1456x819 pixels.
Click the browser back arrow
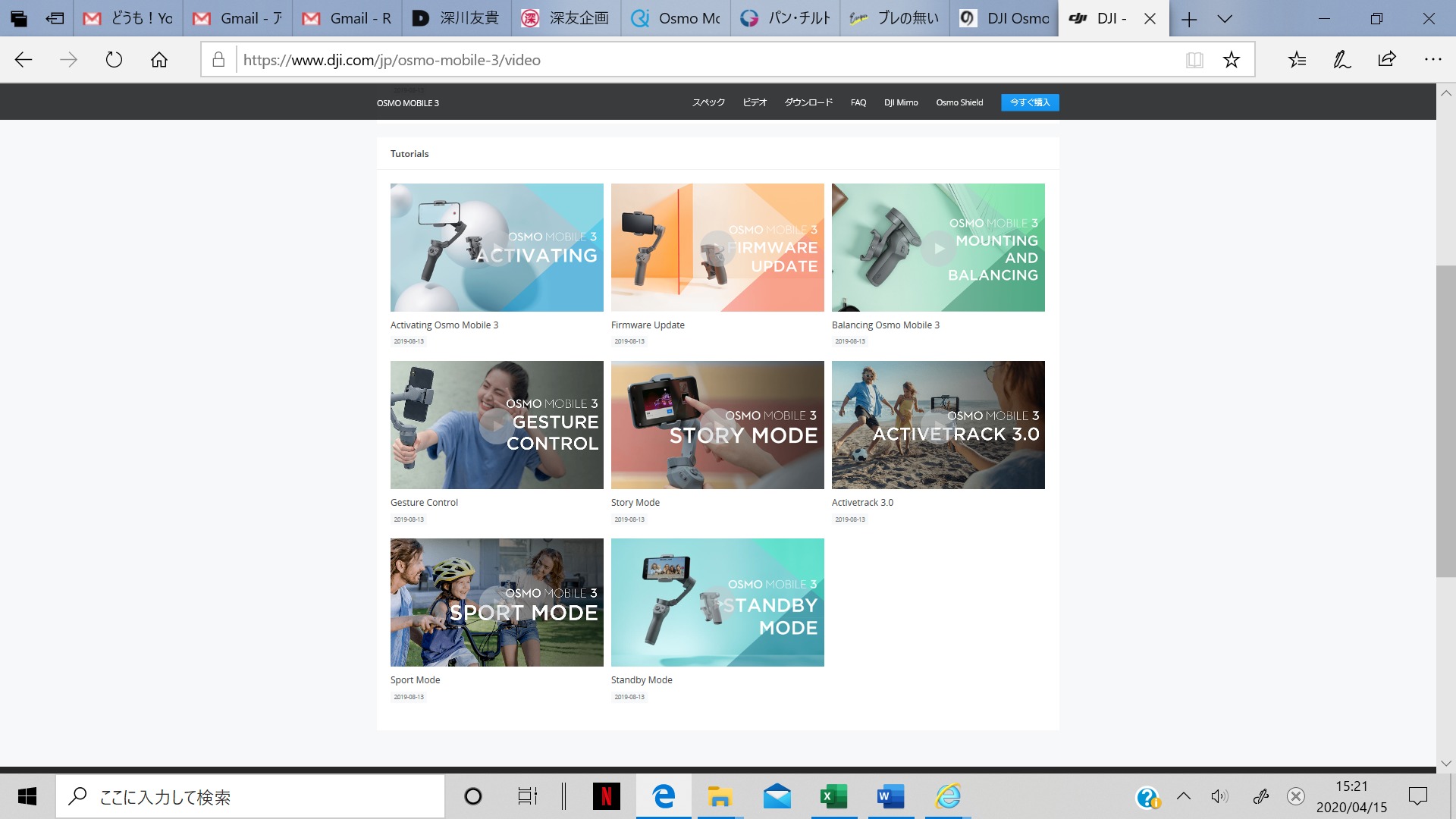coord(24,60)
